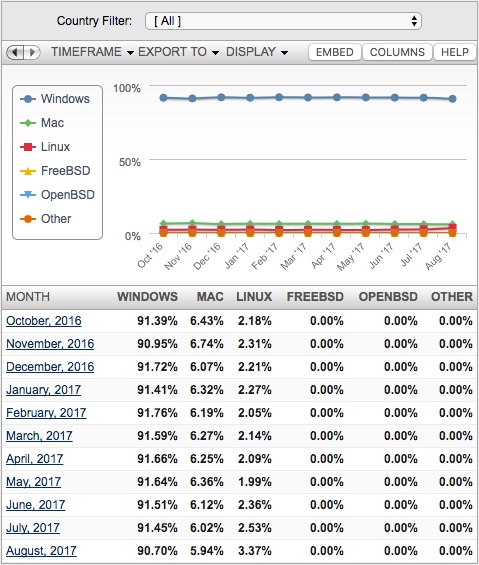Screen dimensions: 479x565
Task: Toggle the Windows series in legend
Action: point(55,99)
